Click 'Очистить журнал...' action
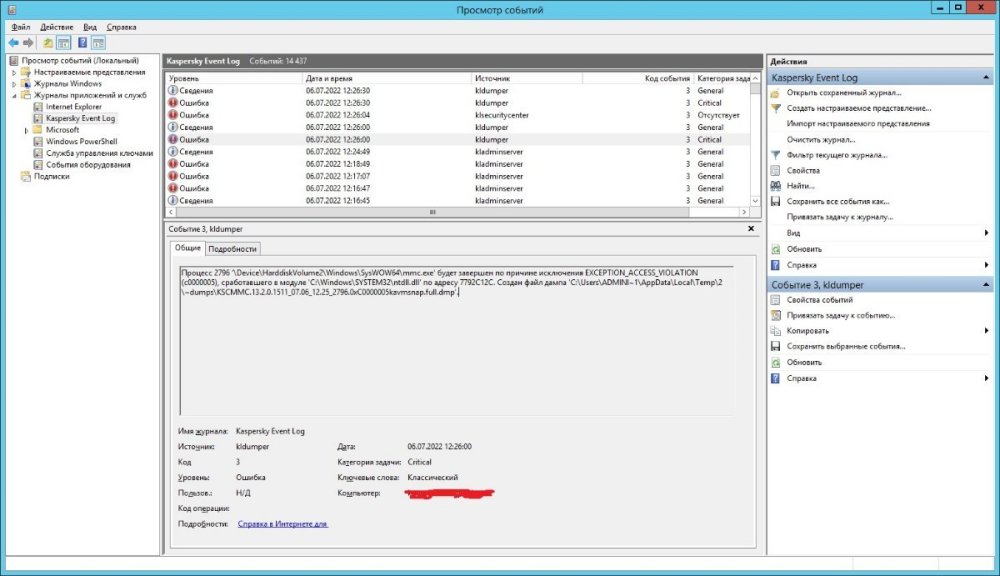This screenshot has height=576, width=1000. [x=823, y=139]
